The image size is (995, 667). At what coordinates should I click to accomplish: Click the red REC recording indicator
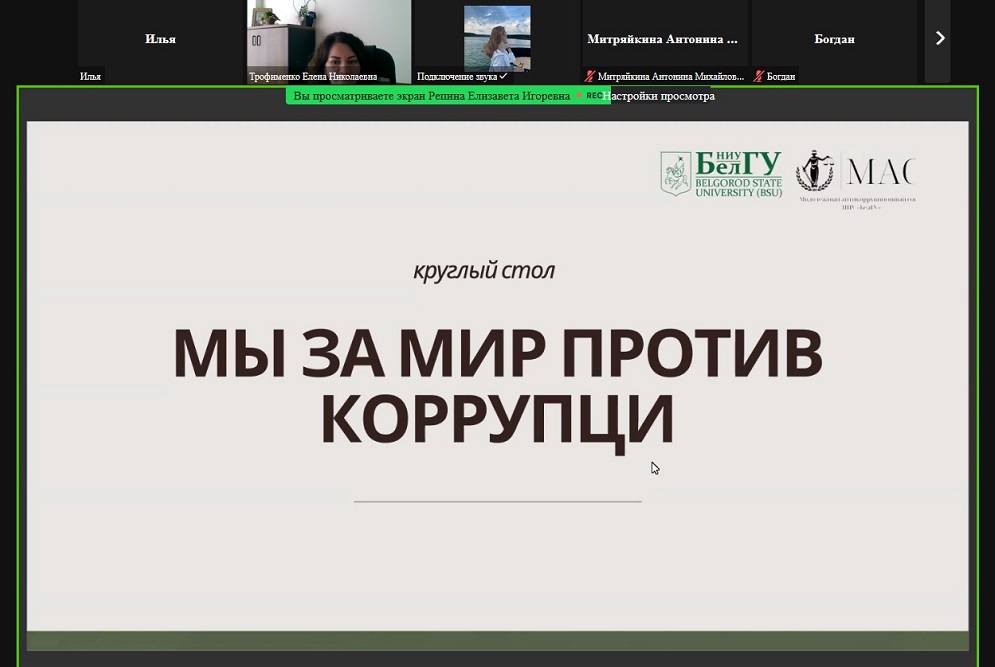tap(591, 96)
